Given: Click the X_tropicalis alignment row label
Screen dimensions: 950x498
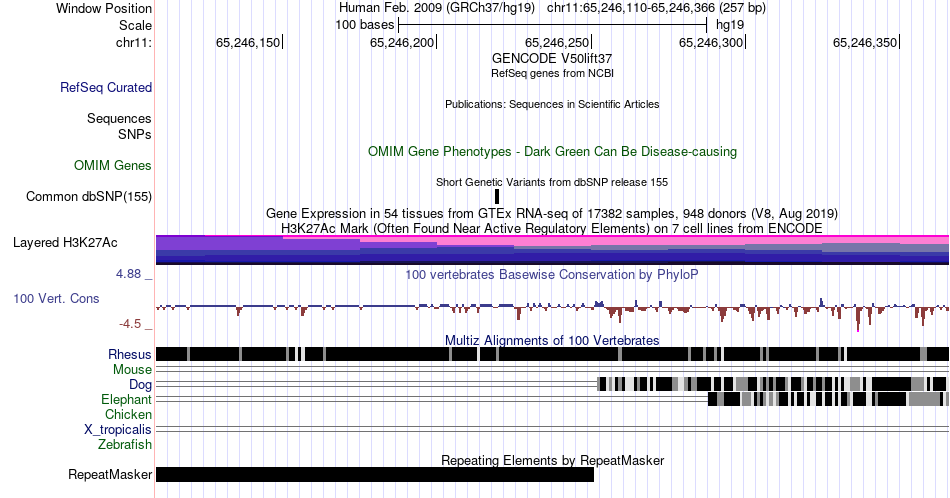Looking at the screenshot, I should tap(118, 430).
